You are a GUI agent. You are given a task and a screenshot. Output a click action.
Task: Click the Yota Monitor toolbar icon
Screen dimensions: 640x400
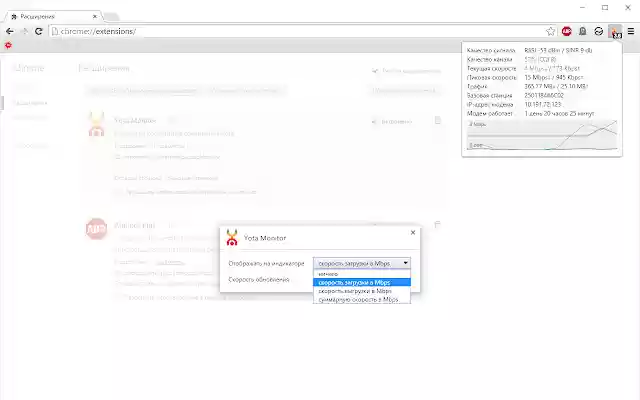615,31
